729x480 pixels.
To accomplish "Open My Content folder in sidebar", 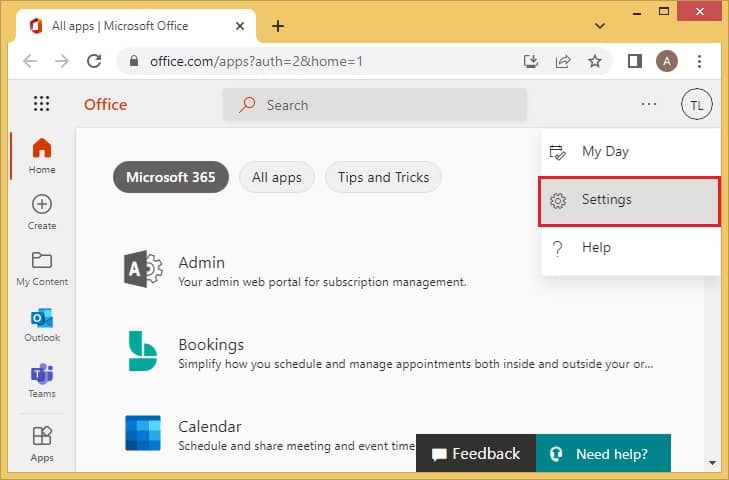I will point(42,268).
